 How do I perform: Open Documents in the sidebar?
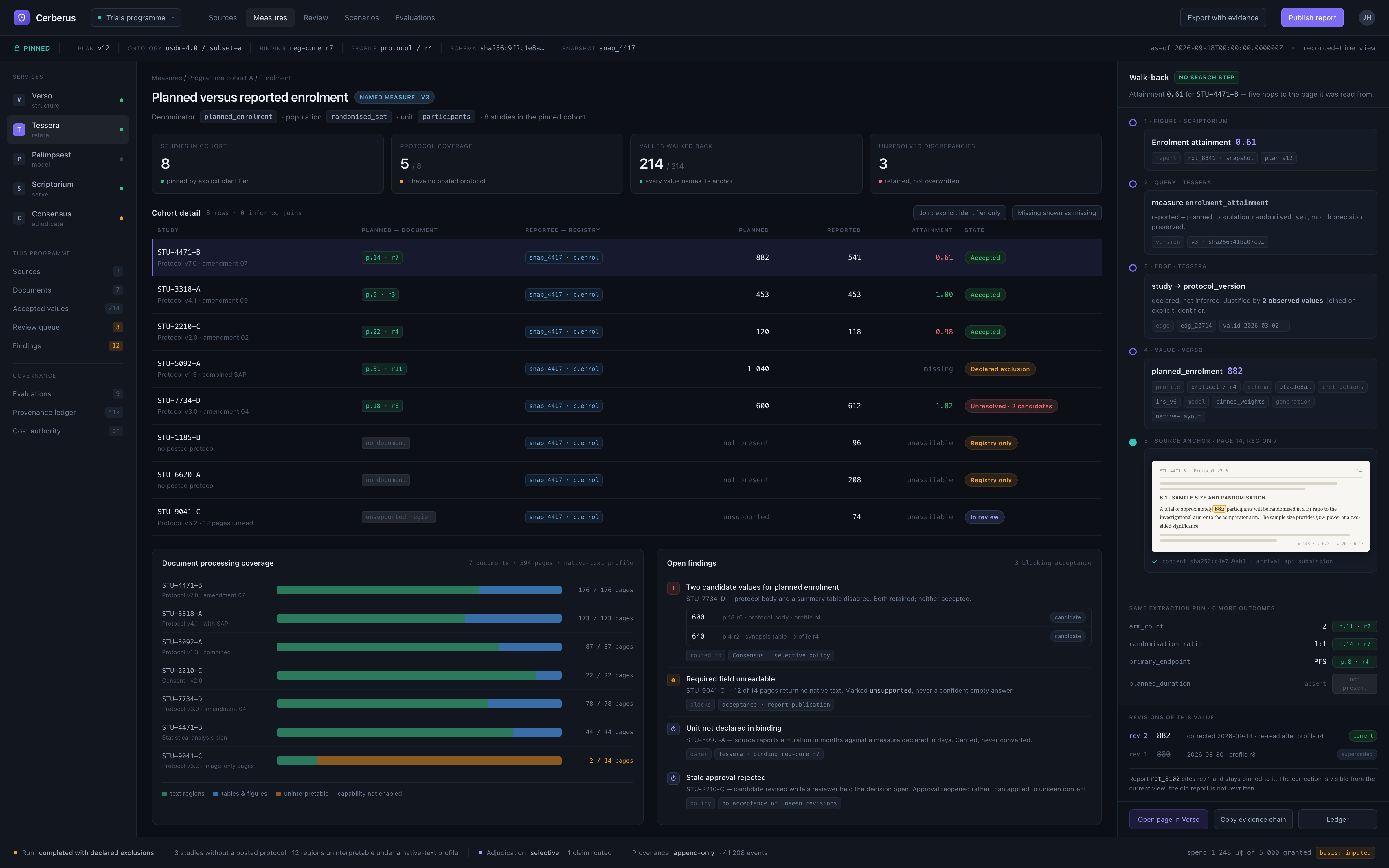68,290
